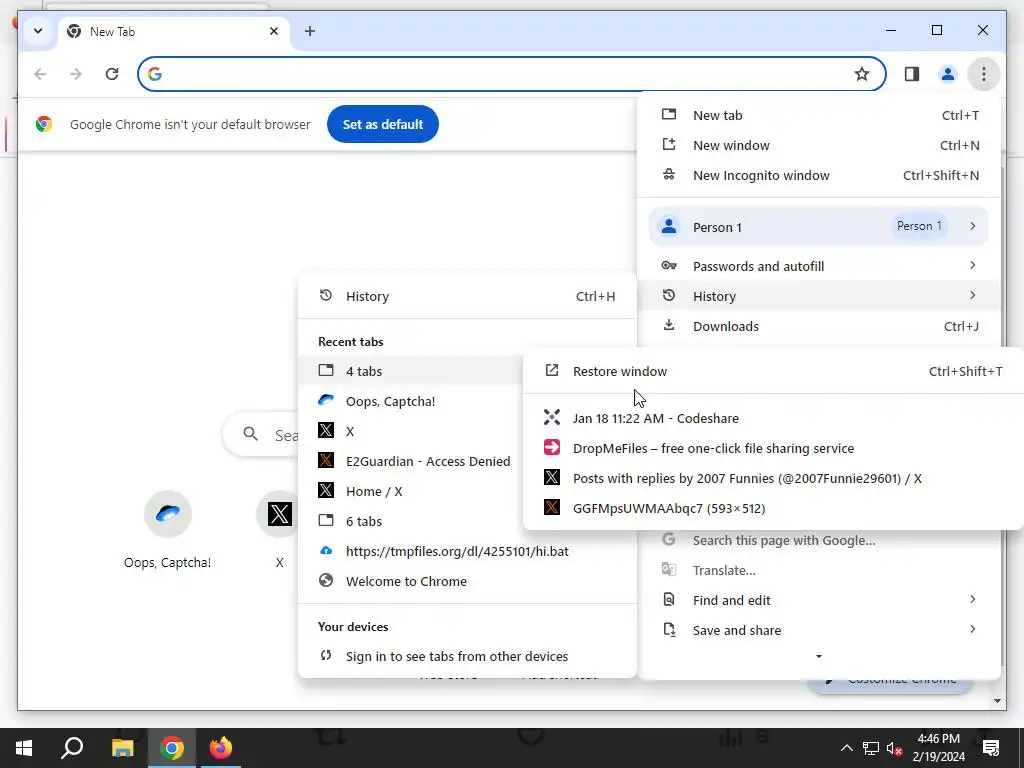
Task: Click the page scrollbar down arrow
Action: coord(997,701)
